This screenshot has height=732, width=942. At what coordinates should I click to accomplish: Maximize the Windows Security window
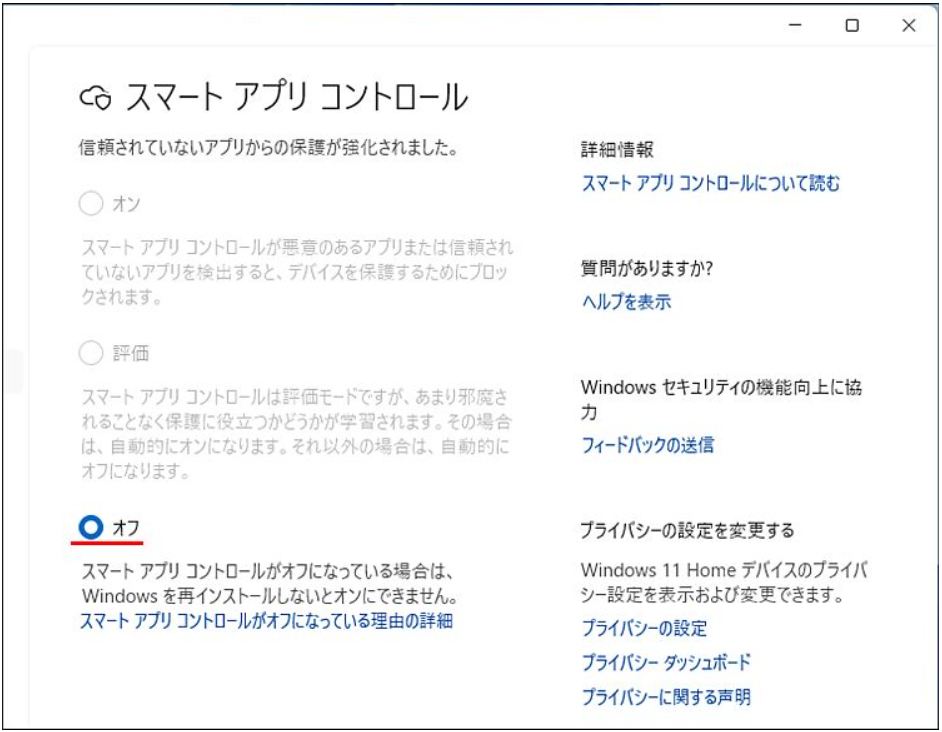[x=852, y=27]
